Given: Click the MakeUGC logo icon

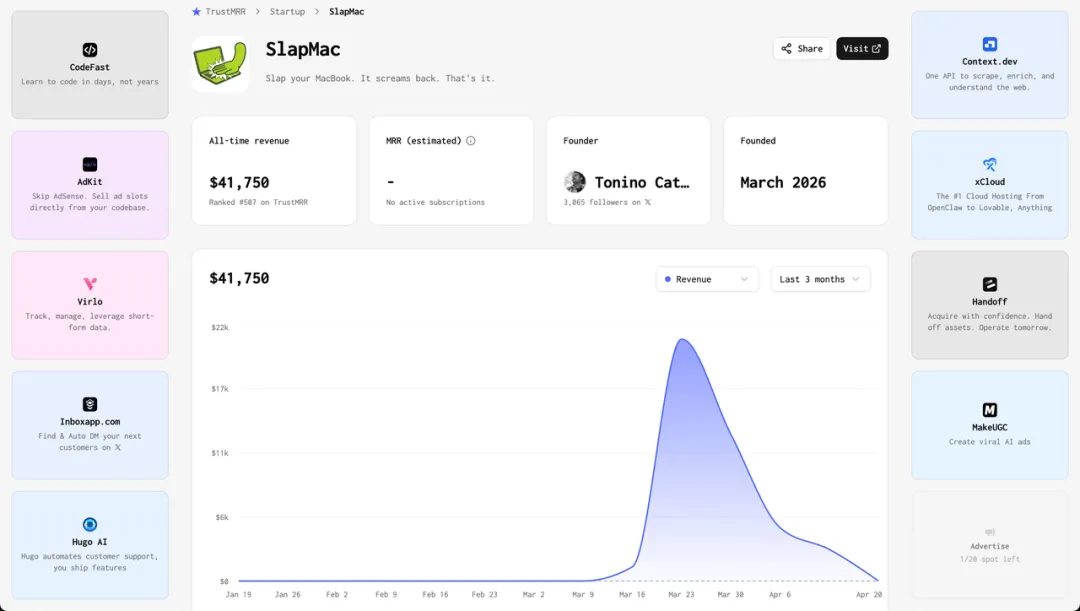Looking at the screenshot, I should click(989, 410).
